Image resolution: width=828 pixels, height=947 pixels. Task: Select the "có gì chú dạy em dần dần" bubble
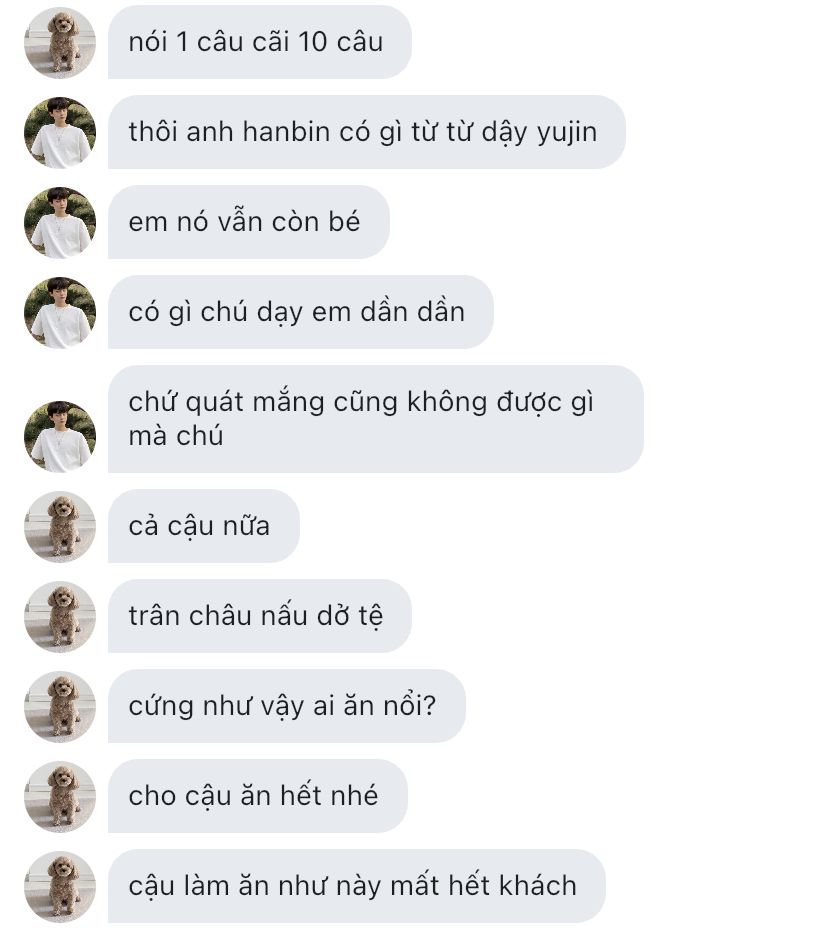[x=301, y=312]
